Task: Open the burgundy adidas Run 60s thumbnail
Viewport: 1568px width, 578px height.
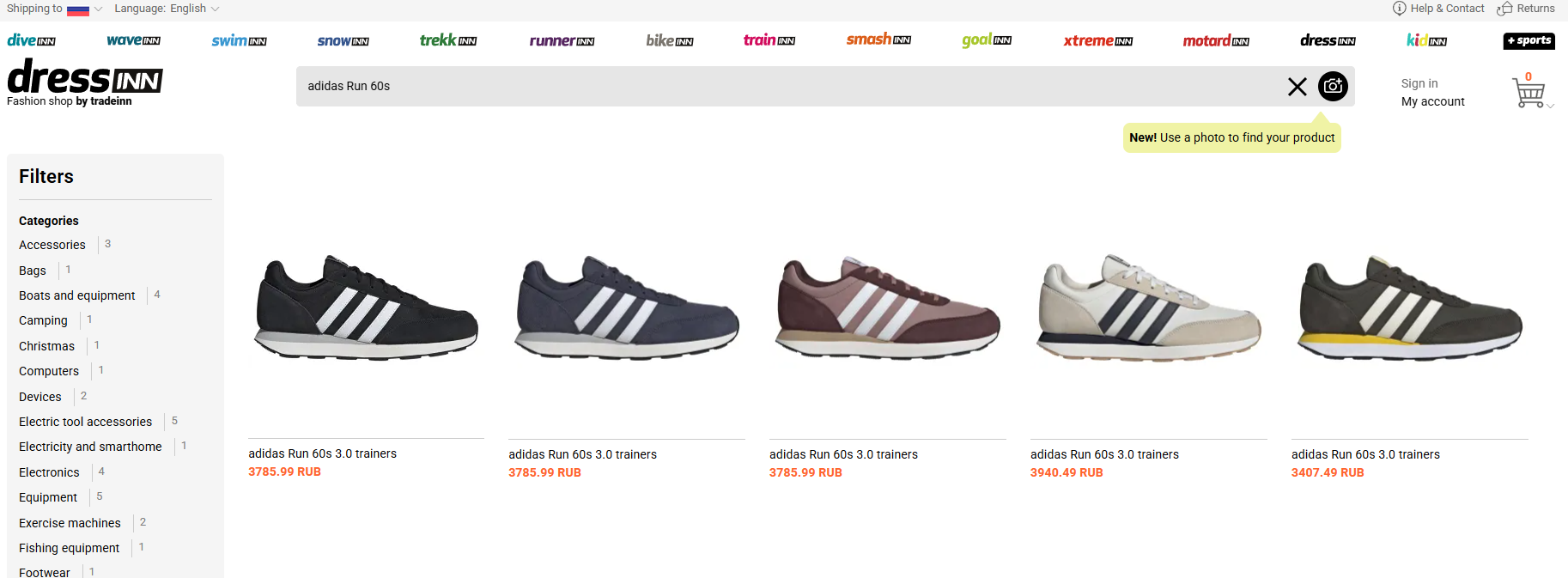Action: pyautogui.click(x=888, y=307)
